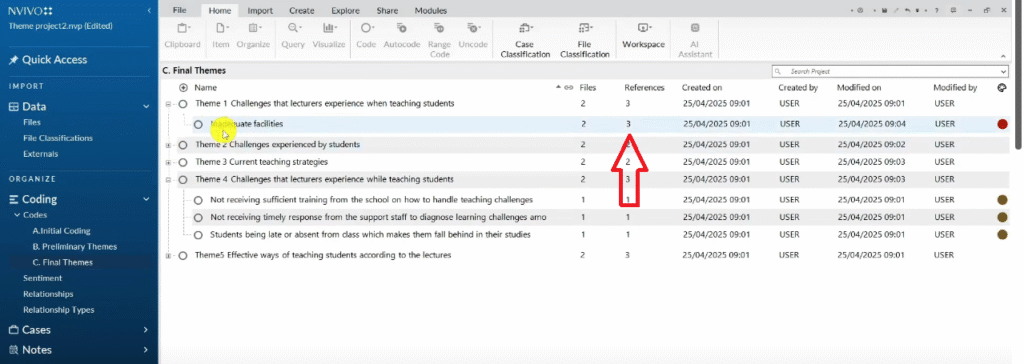Open the Clipboard tool in the ribbon

point(182,35)
